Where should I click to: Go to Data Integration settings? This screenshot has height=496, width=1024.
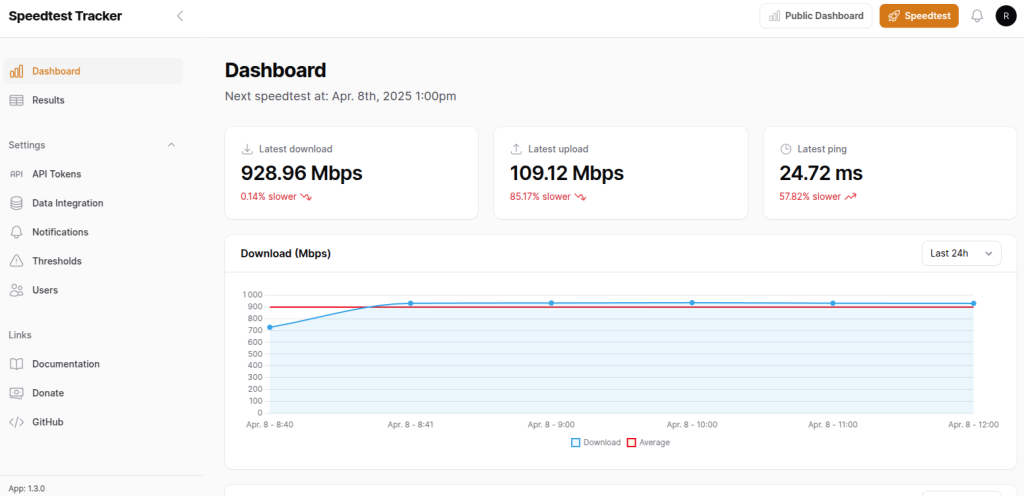(x=93, y=203)
